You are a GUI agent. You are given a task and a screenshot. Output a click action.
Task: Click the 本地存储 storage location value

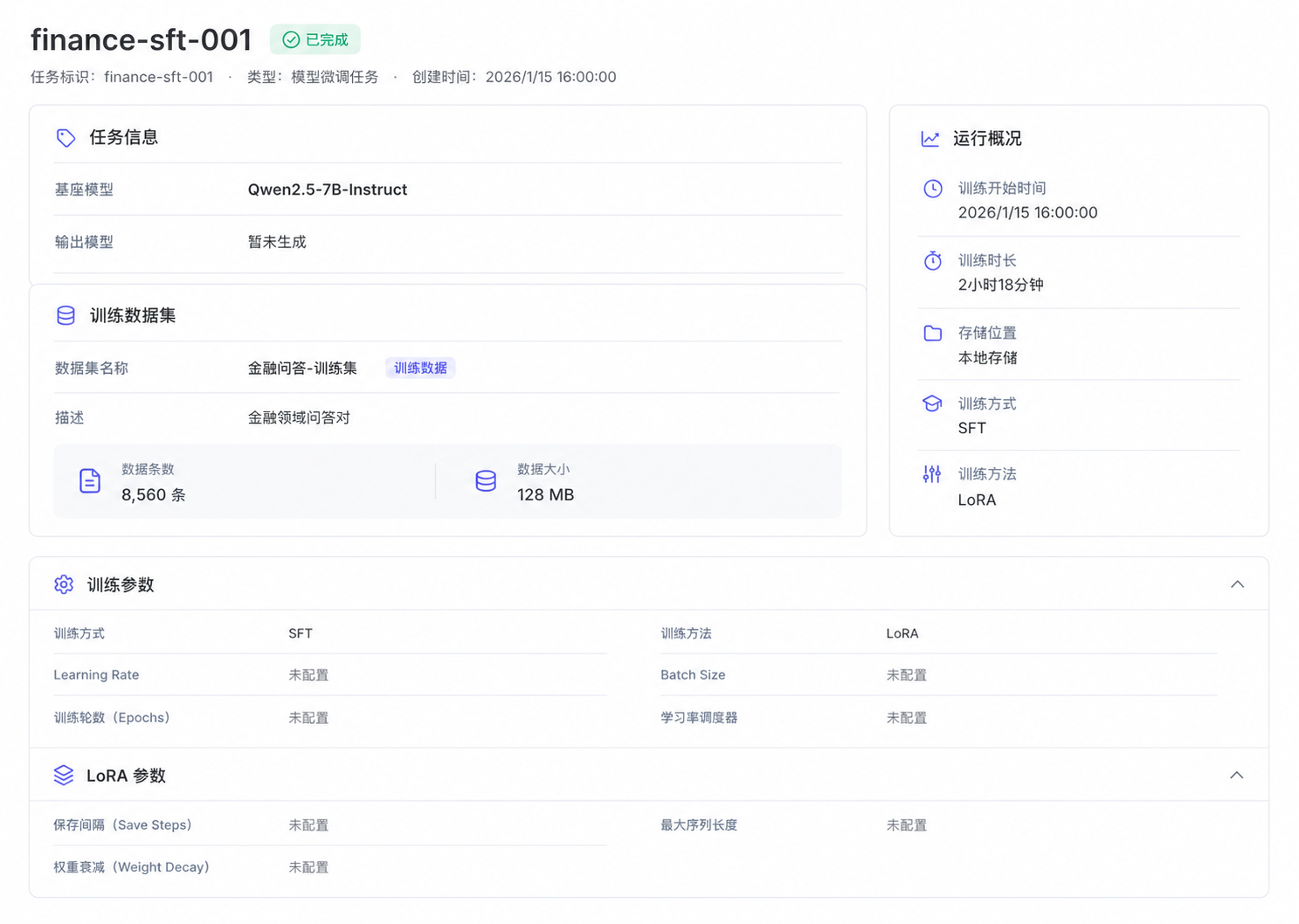(x=988, y=358)
